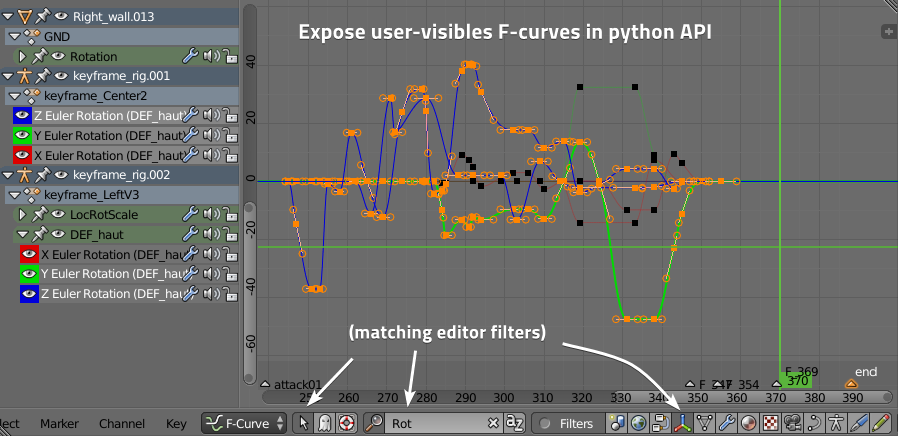Collapse the GND action
898x436 pixels.
coord(14,37)
